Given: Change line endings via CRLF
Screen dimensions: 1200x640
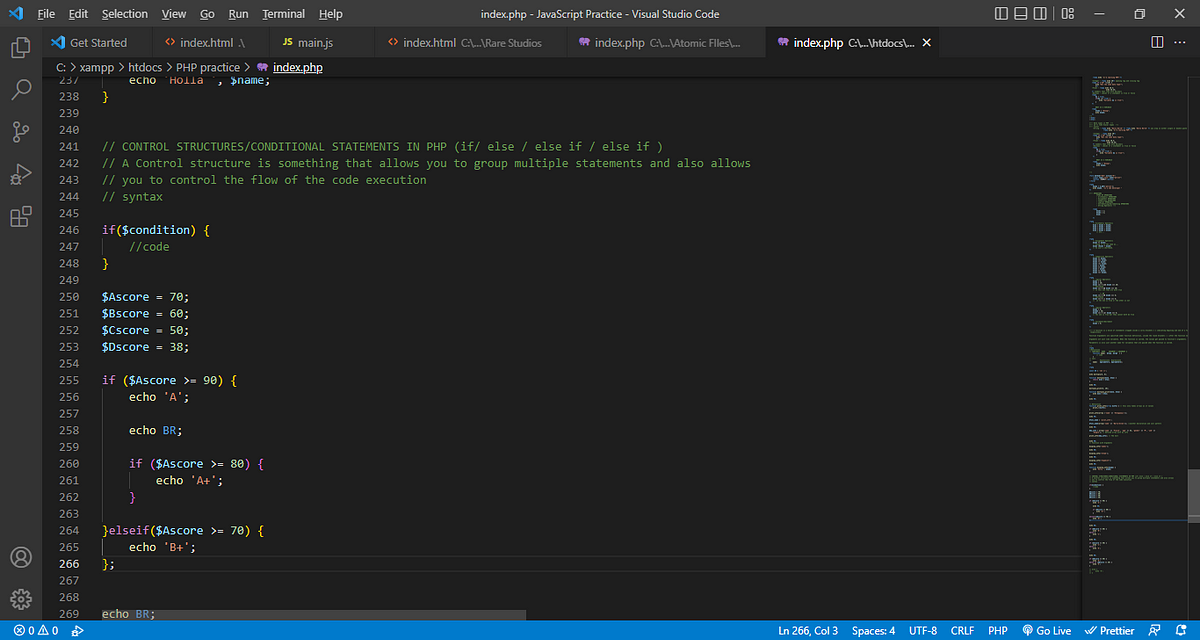Looking at the screenshot, I should 962,631.
